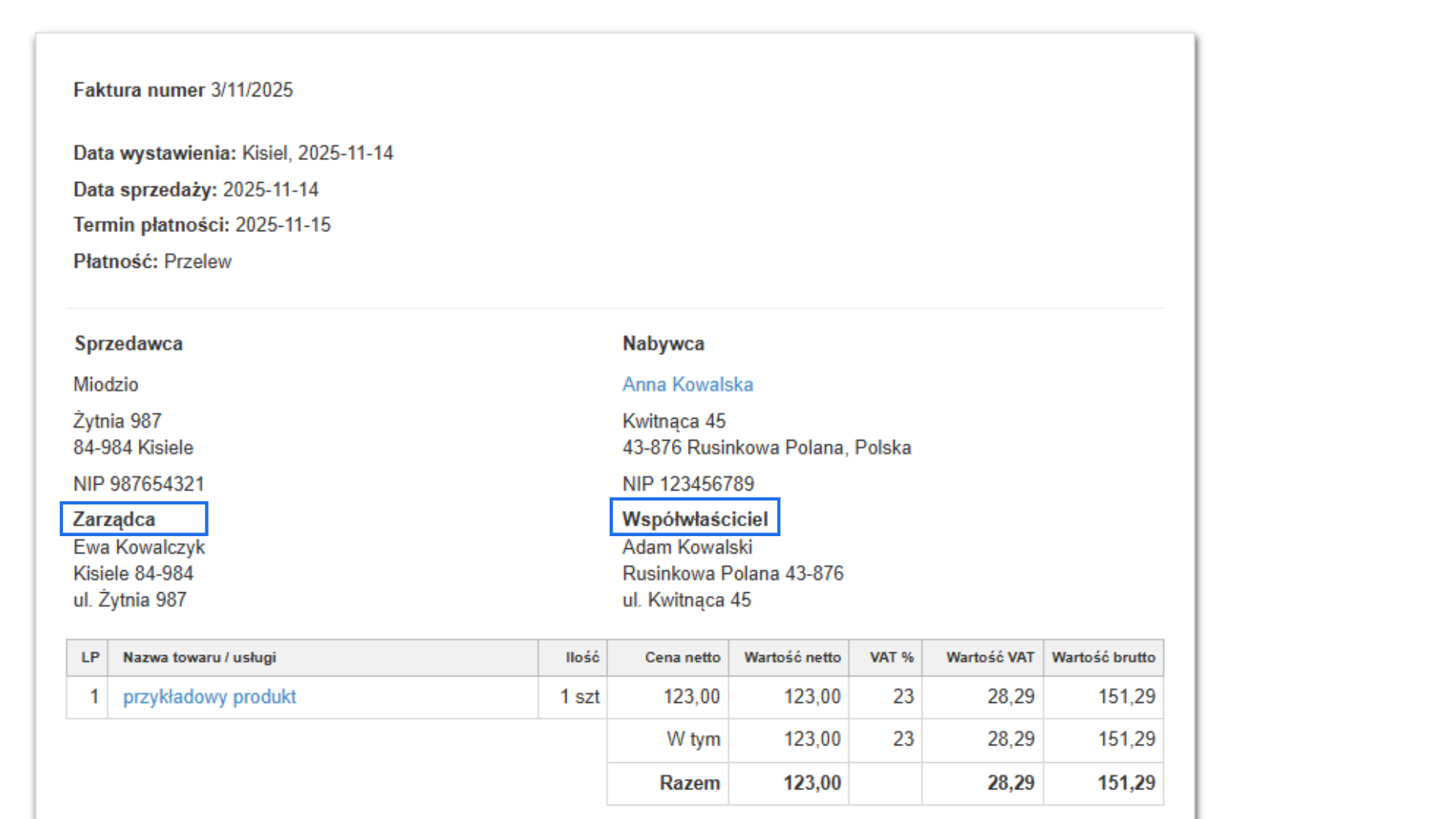Click the Razem total row label
Screen dimensions: 1456x819
coord(689,783)
